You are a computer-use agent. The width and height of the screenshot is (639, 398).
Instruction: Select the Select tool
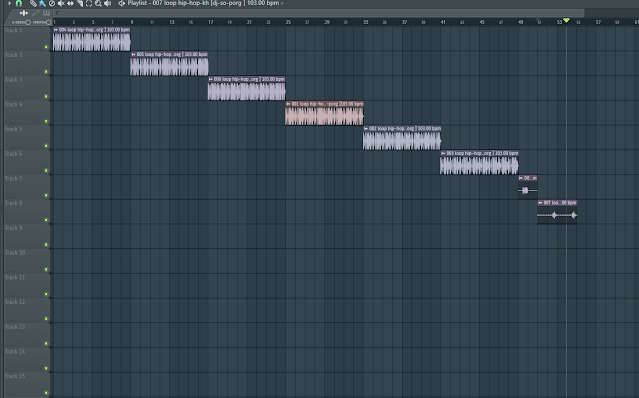tap(89, 3)
